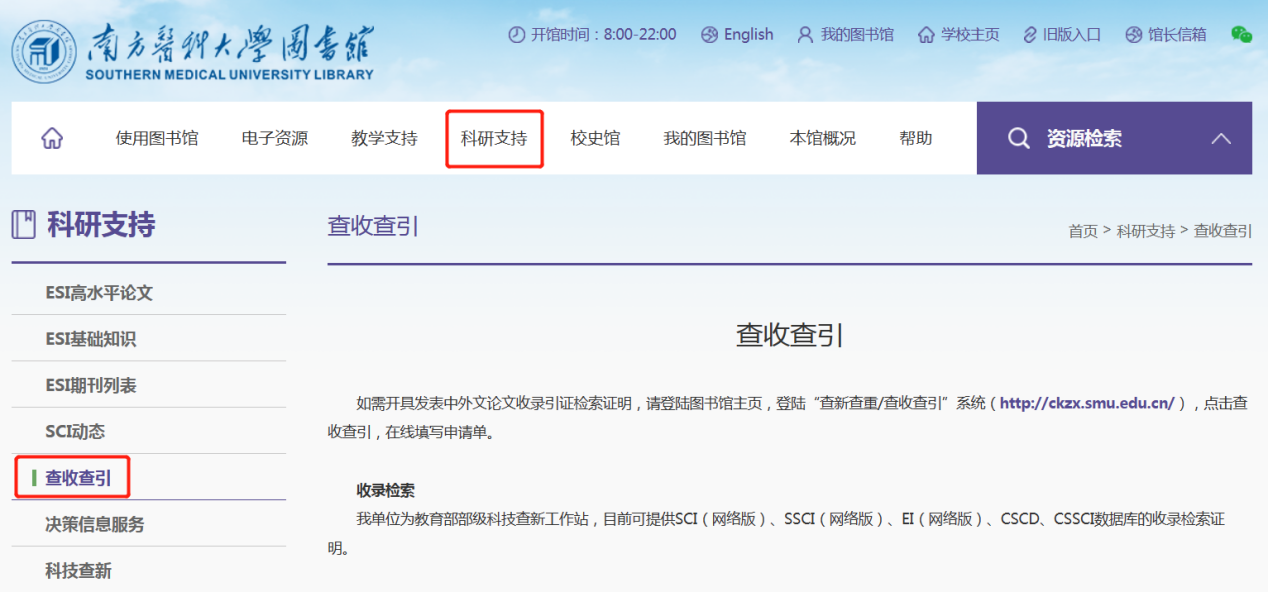Image resolution: width=1268 pixels, height=592 pixels.
Task: Open the 校史馆 menu item
Action: click(595, 139)
